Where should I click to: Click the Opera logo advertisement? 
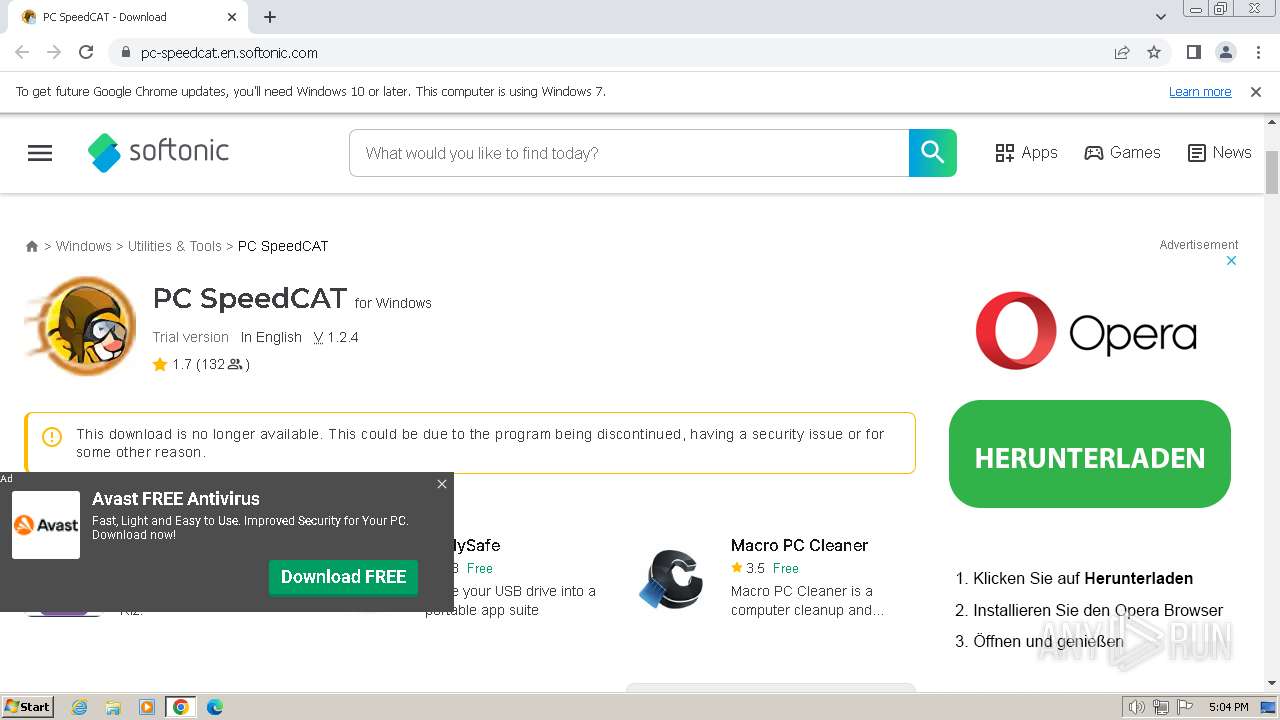[x=1087, y=331]
